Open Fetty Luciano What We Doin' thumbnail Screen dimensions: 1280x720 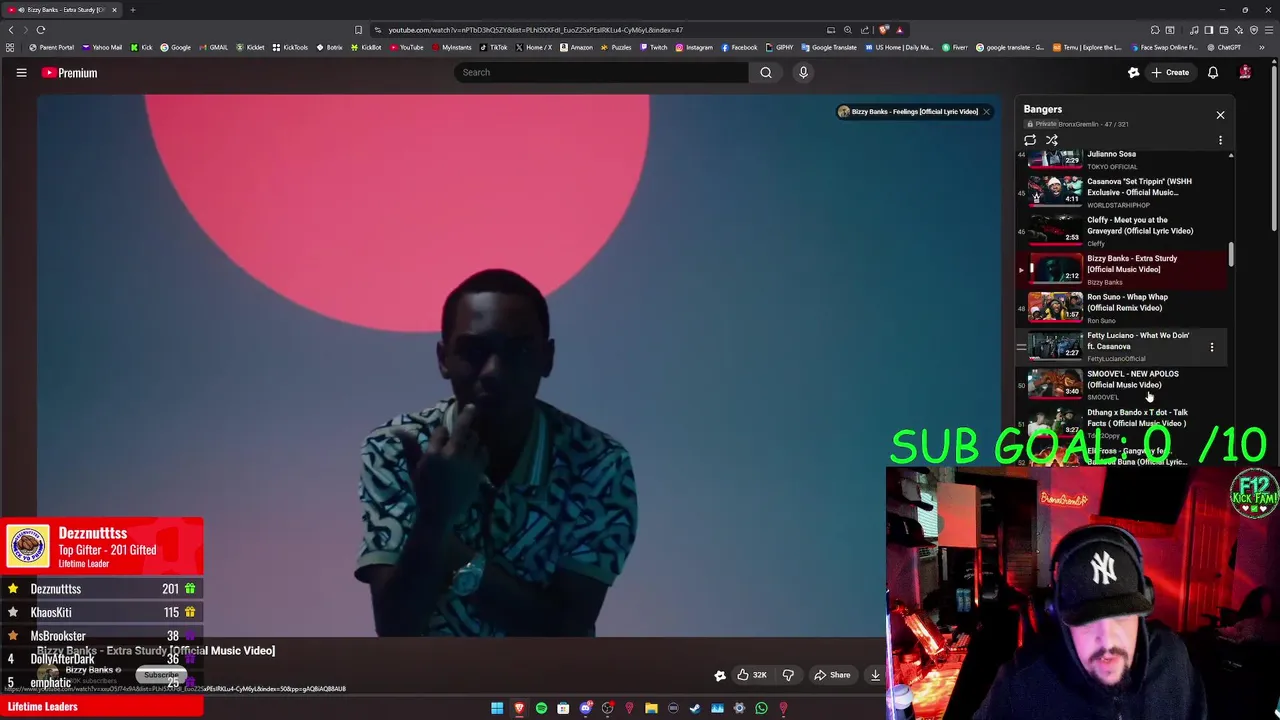coord(1056,346)
